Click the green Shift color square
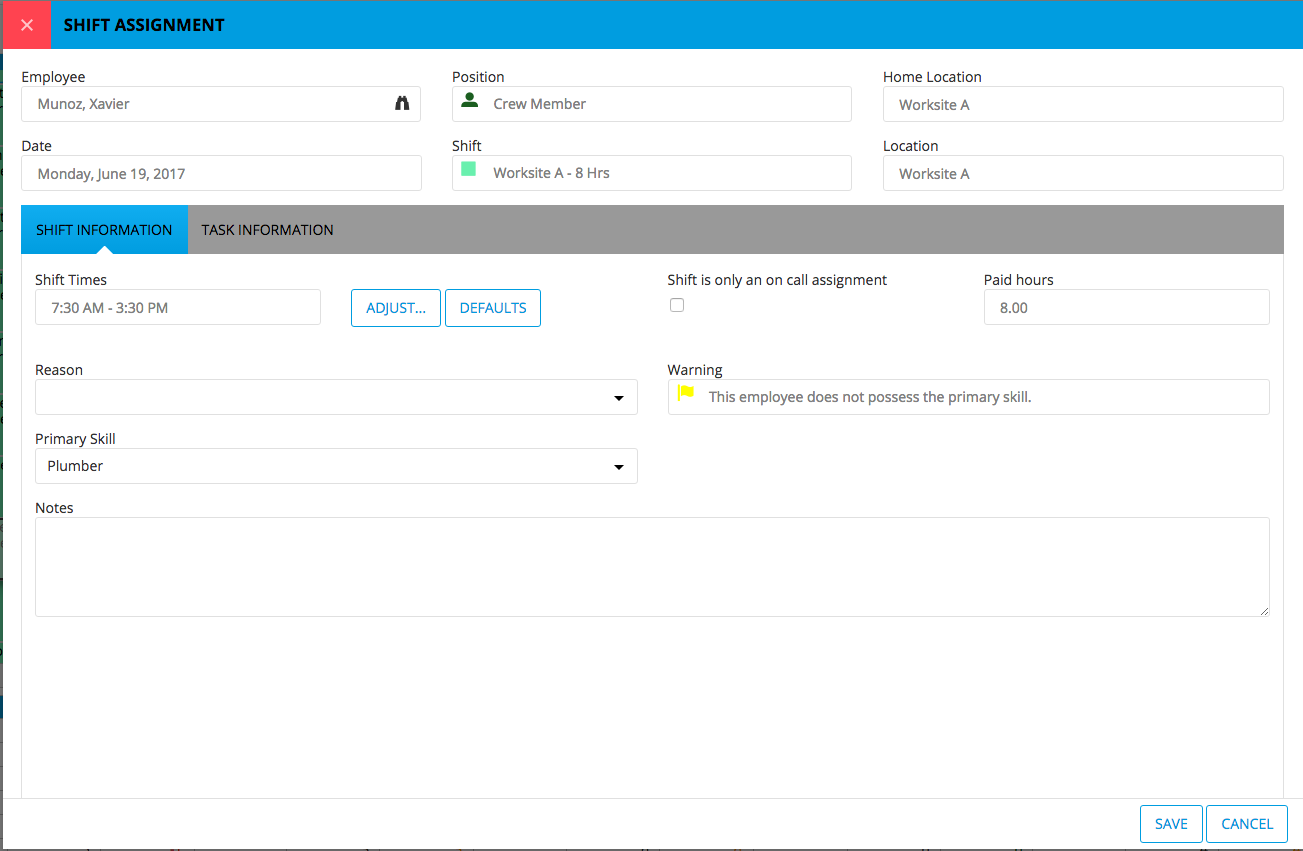 (x=468, y=169)
